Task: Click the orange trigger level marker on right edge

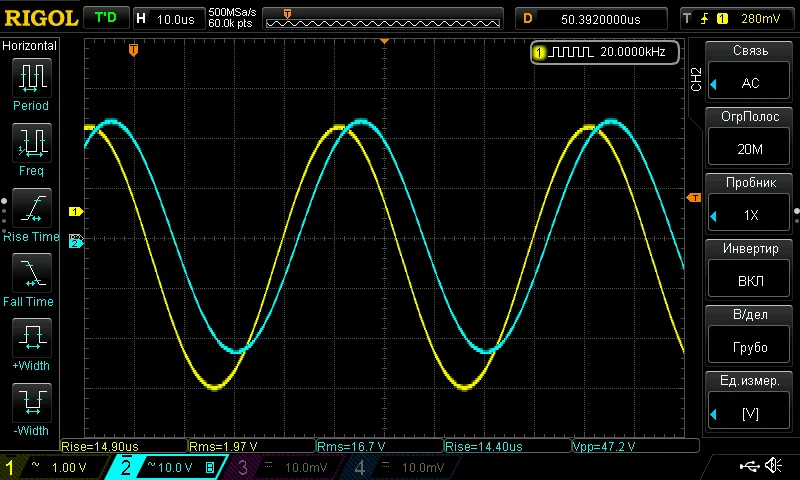Action: (x=694, y=197)
